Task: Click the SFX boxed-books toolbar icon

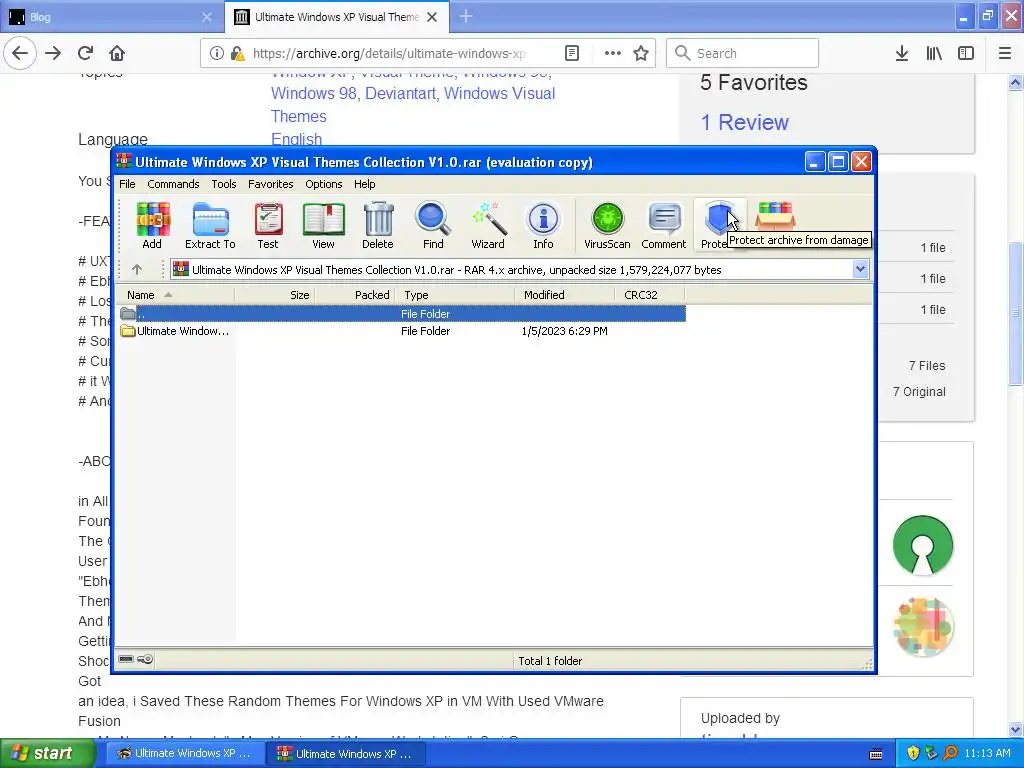Action: (775, 216)
